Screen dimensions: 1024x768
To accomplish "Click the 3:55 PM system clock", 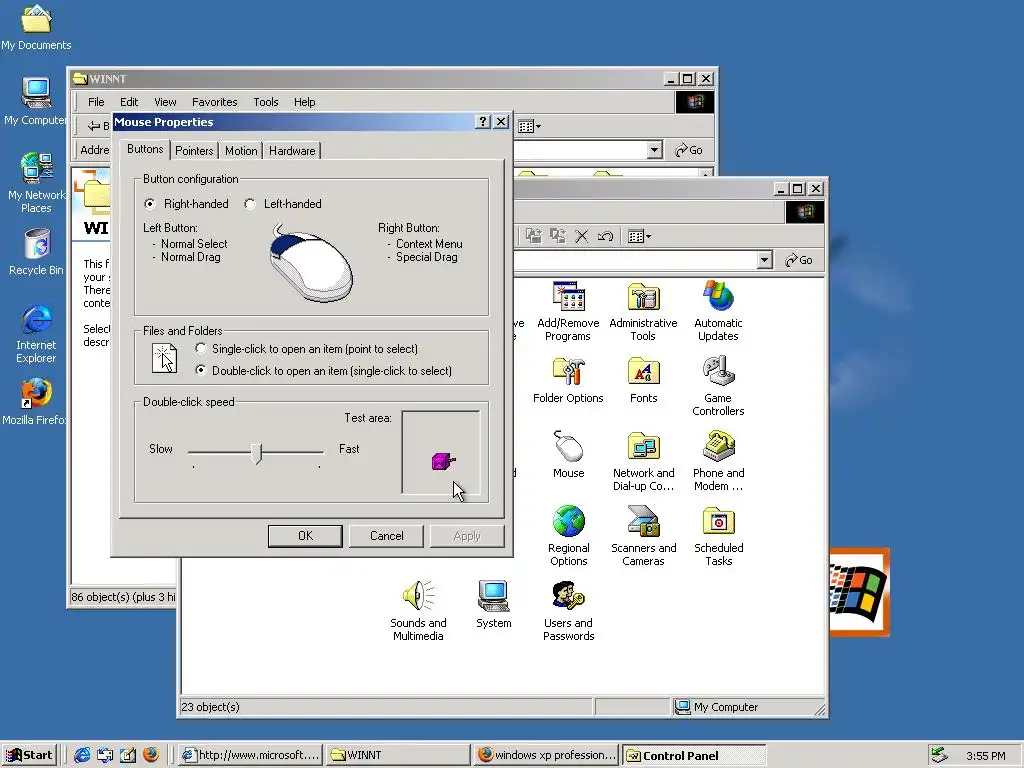I will click(x=985, y=756).
